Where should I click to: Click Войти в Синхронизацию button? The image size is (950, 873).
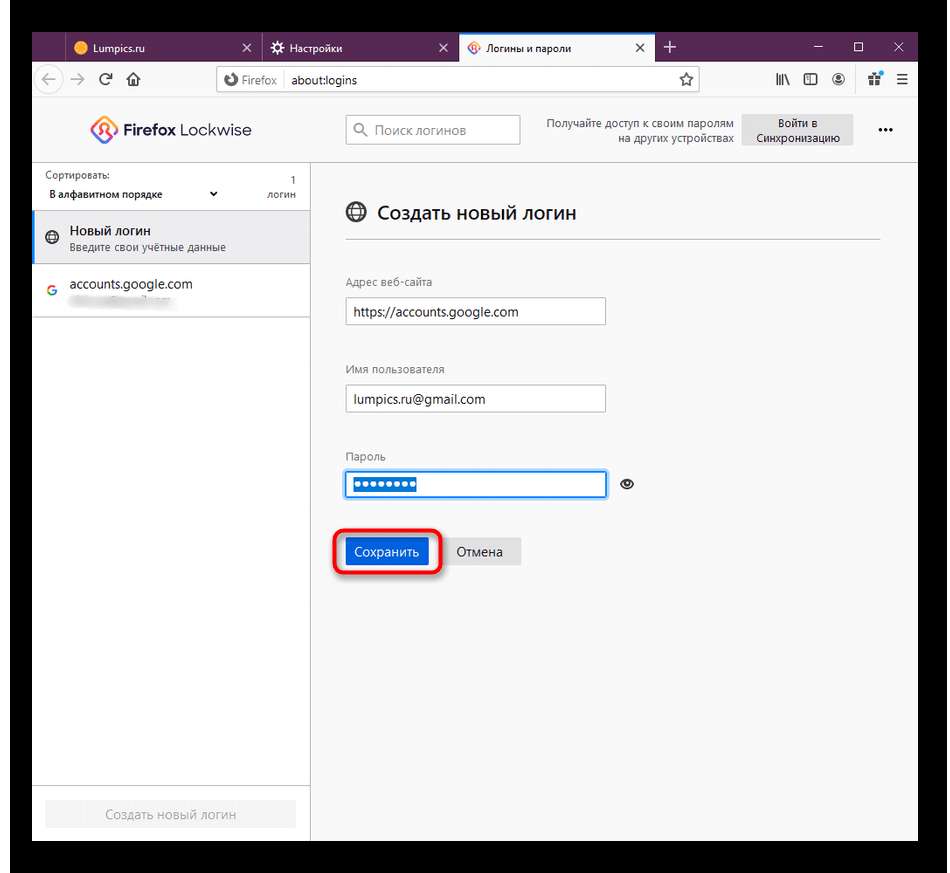(797, 130)
